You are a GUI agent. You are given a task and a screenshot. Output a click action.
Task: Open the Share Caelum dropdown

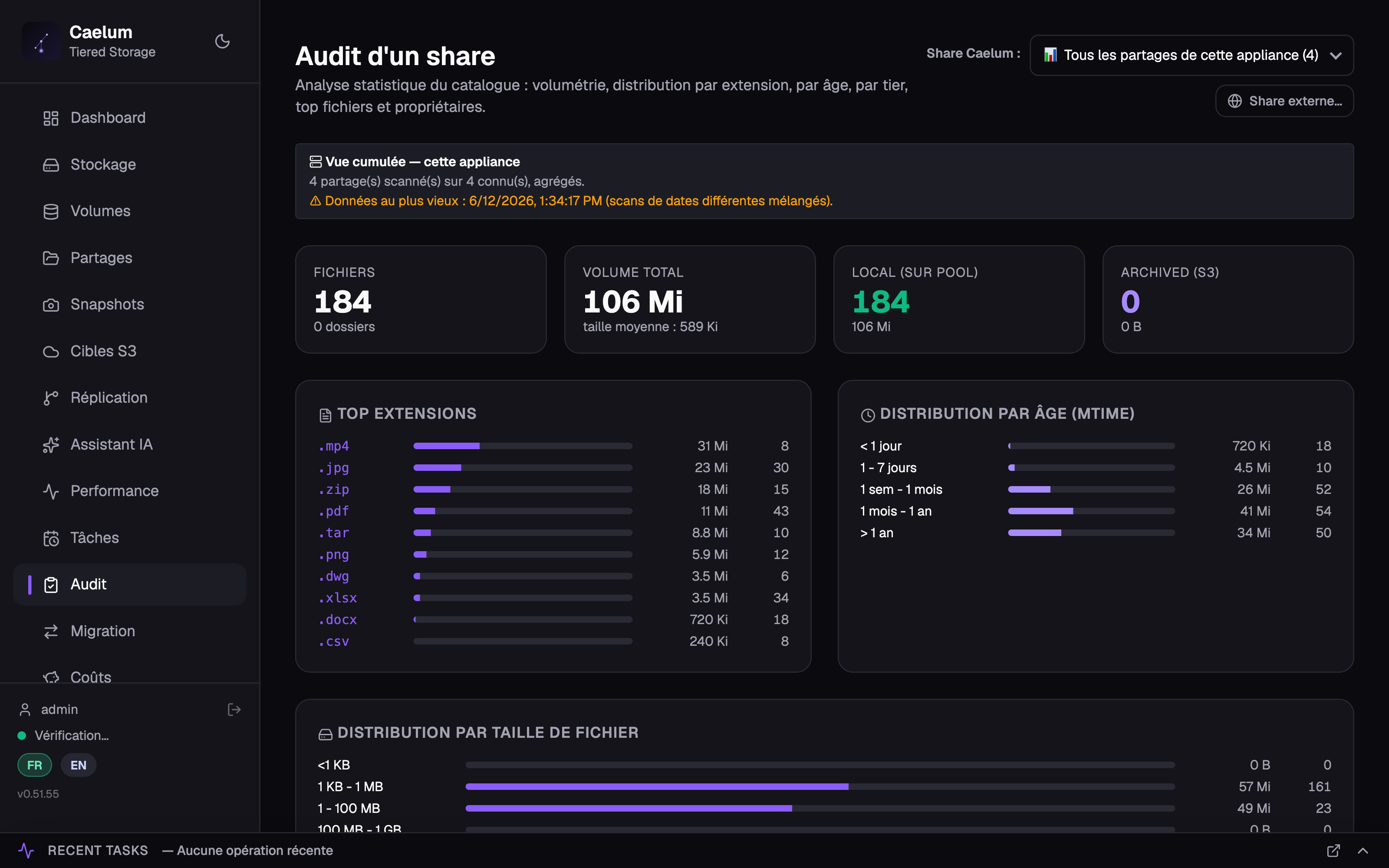[1192, 55]
